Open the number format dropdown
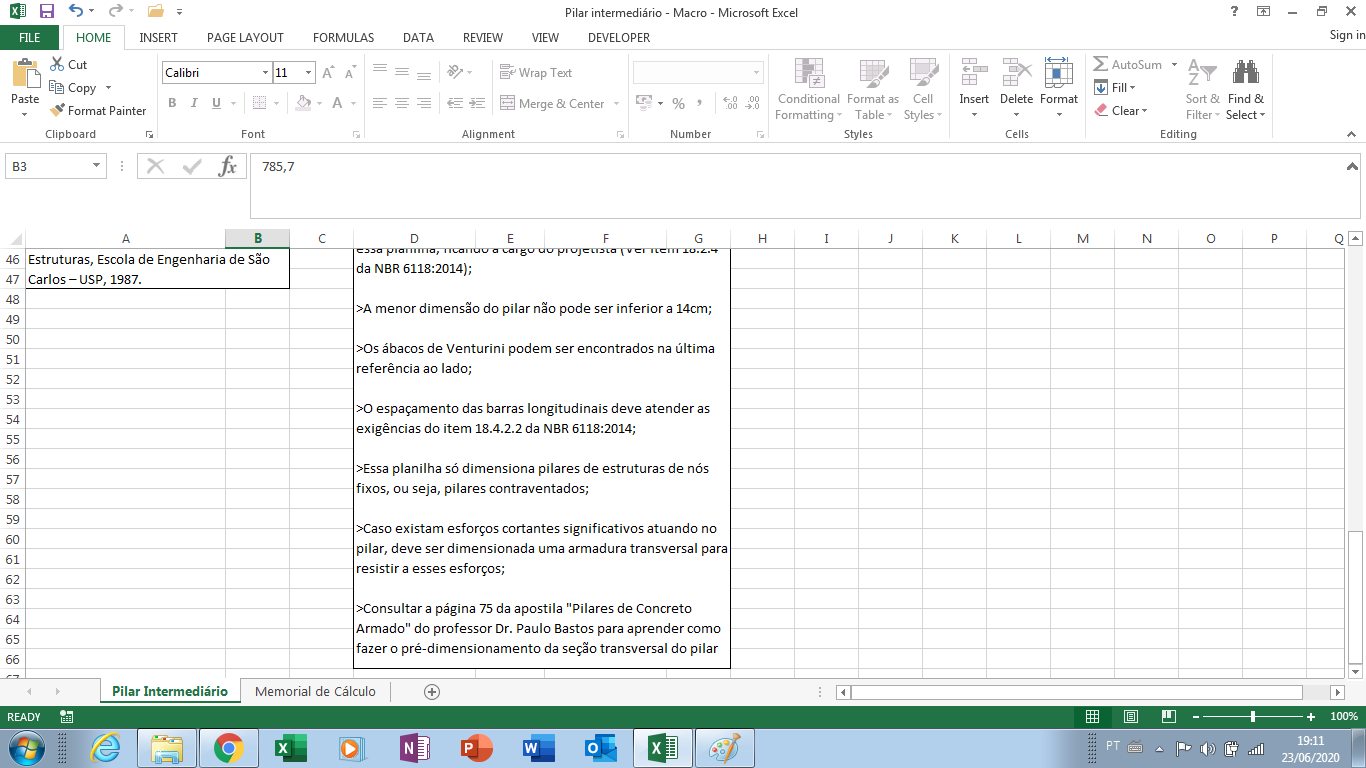The image size is (1366, 768). tap(756, 73)
